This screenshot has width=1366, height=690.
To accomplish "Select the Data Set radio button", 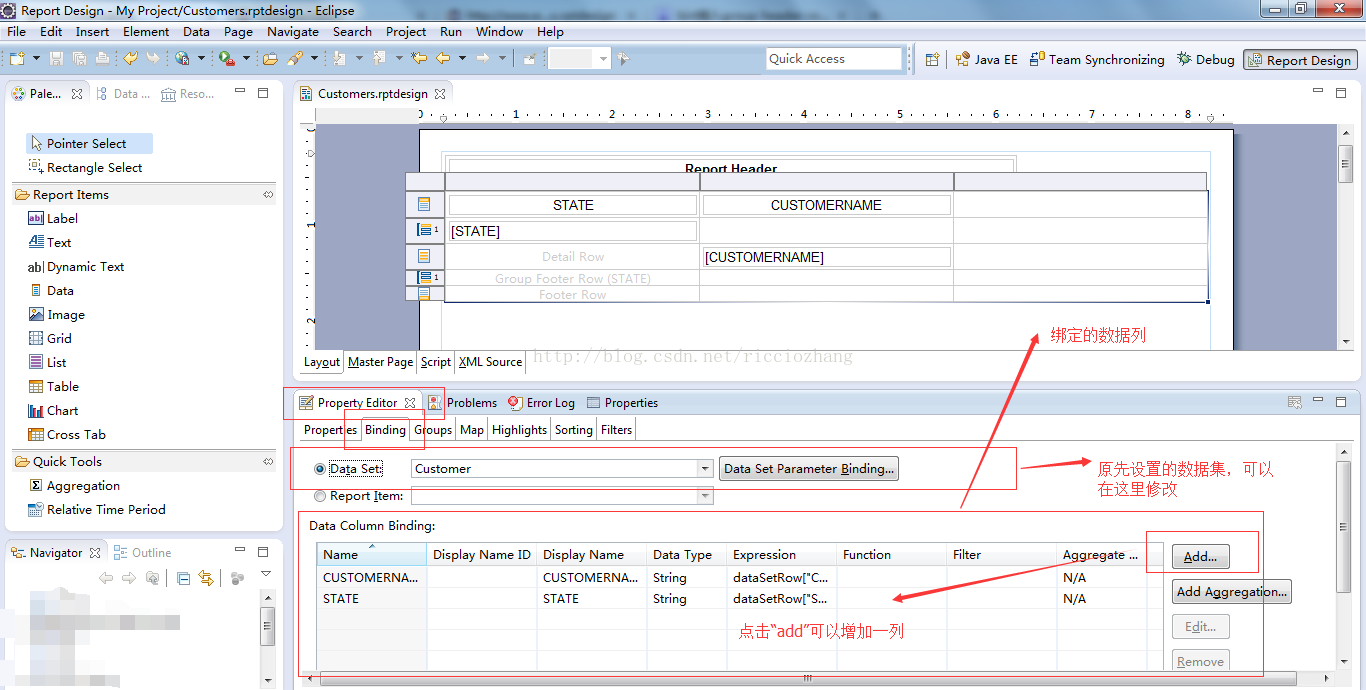I will [320, 469].
